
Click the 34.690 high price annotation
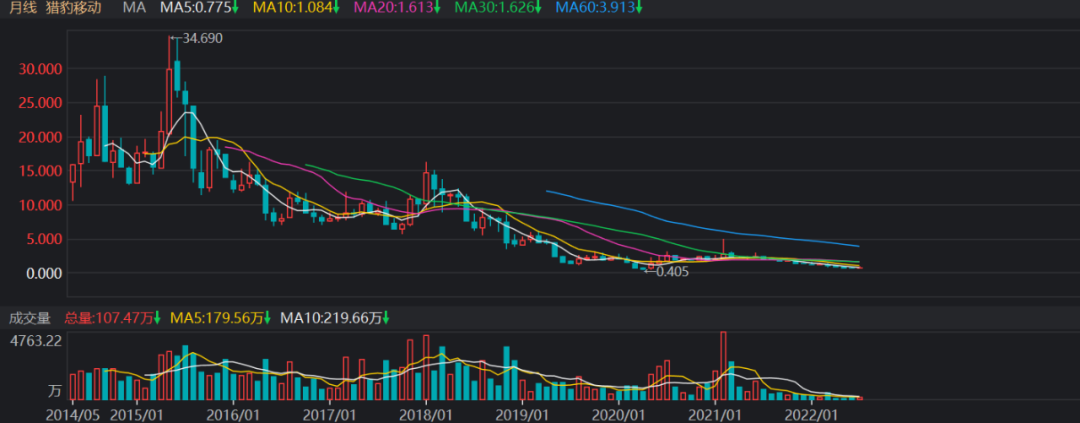(x=202, y=39)
